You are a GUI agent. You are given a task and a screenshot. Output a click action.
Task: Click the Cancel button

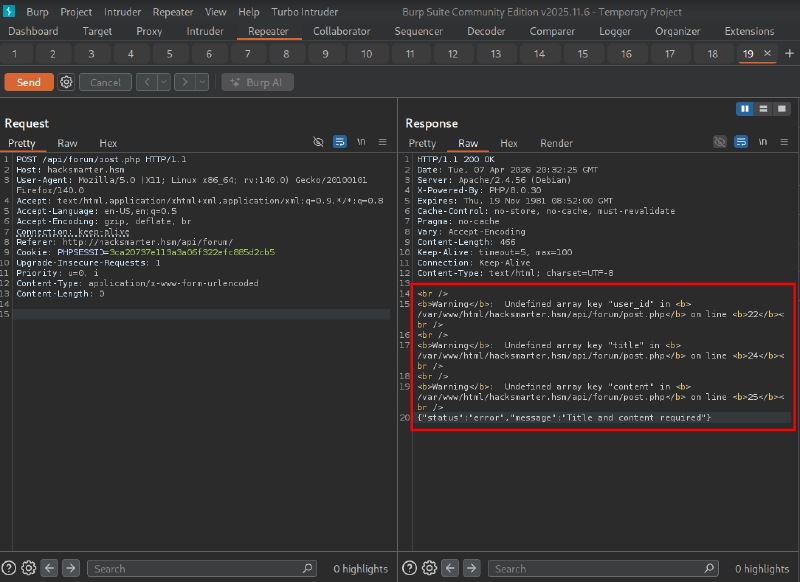click(106, 82)
